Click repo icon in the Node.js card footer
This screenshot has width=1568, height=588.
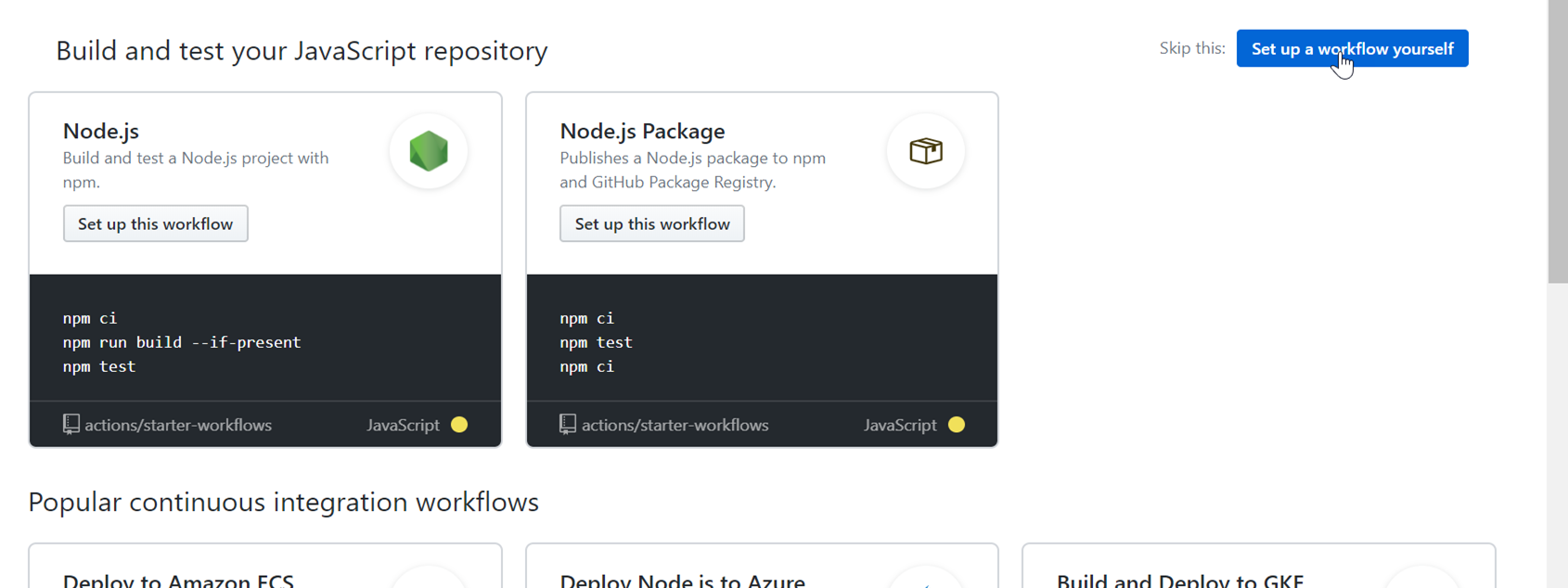(71, 425)
